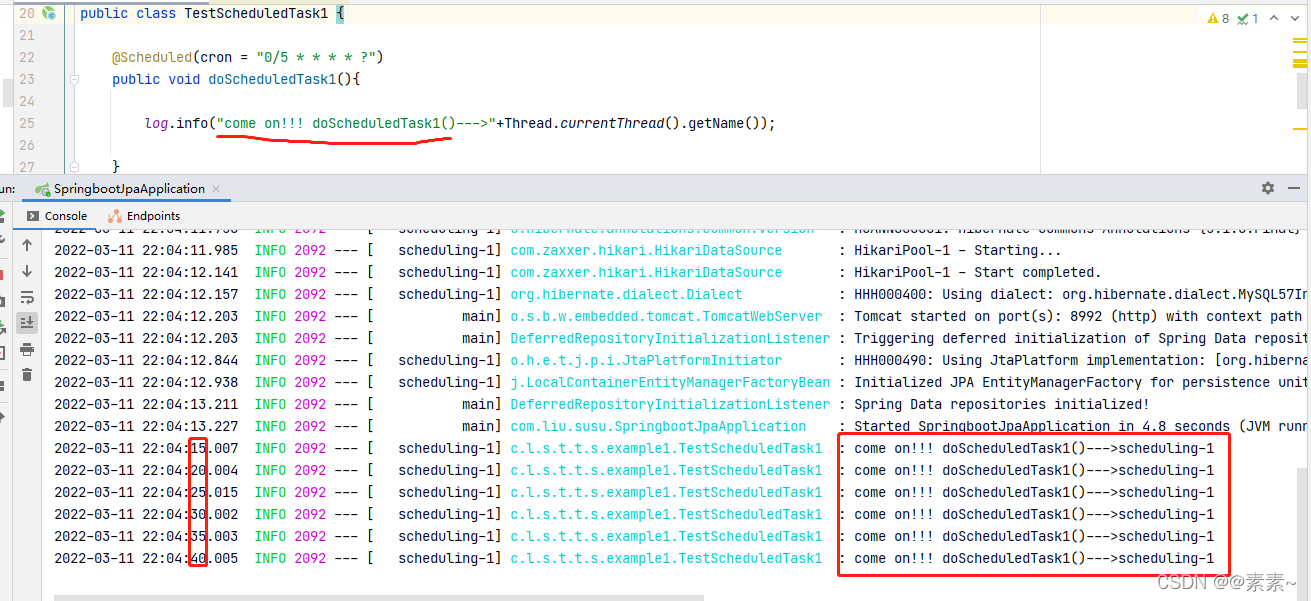
Task: Click line number 25 in the gutter
Action: point(26,122)
